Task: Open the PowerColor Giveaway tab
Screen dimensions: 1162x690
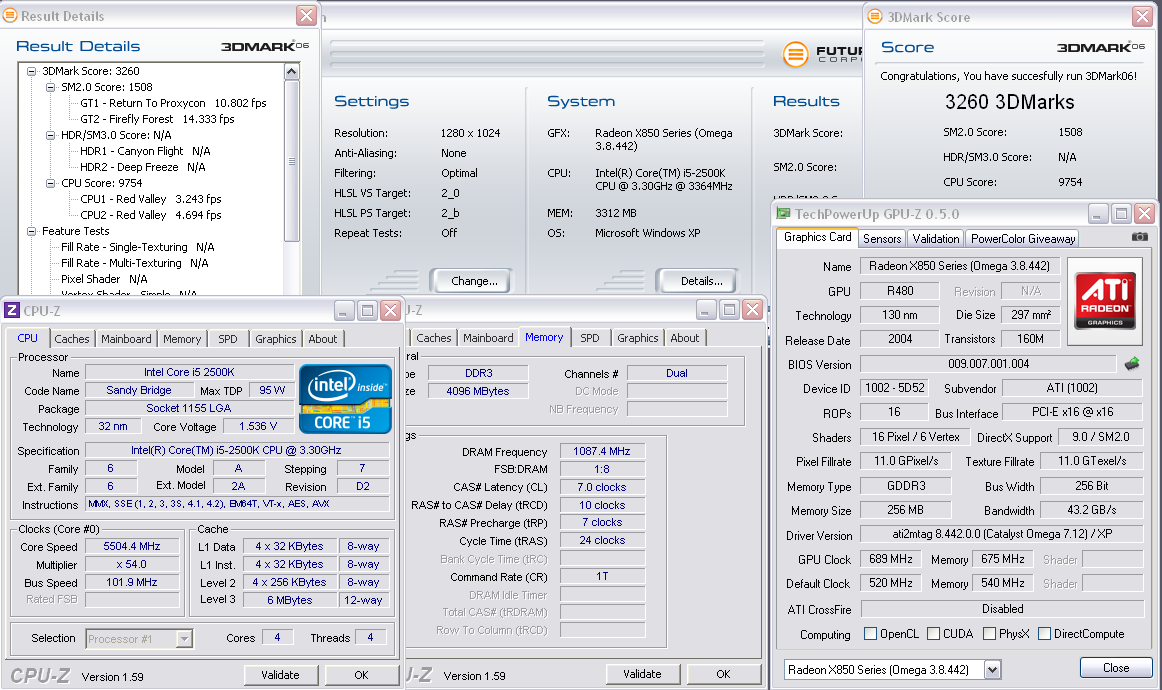Action: click(x=1023, y=239)
